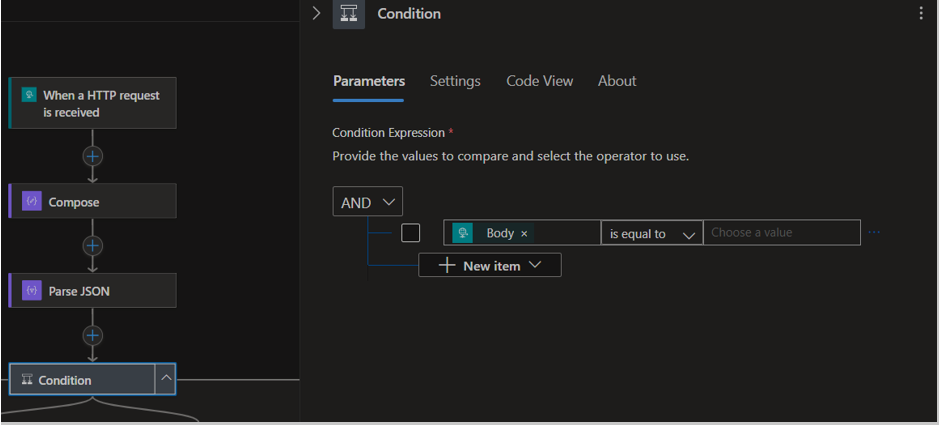Open the Settings tab

[x=455, y=81]
